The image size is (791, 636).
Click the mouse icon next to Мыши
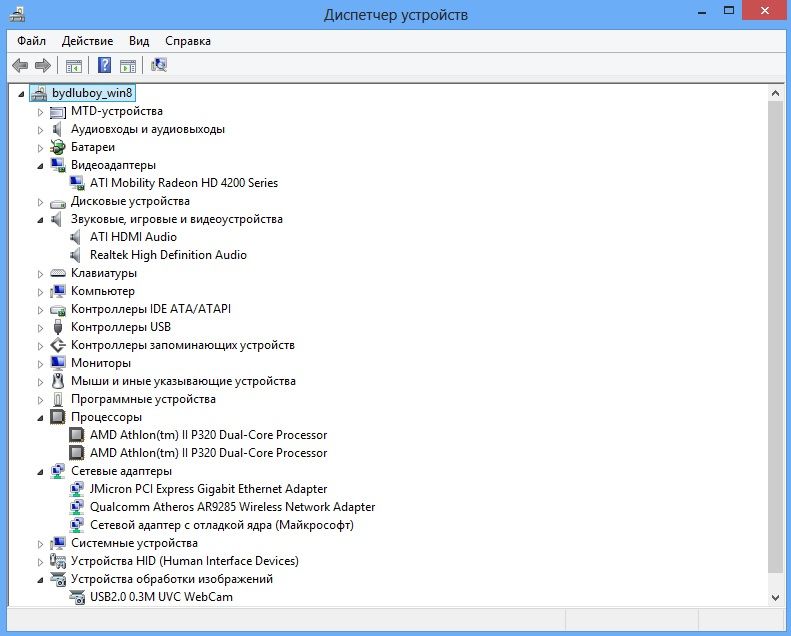point(58,381)
